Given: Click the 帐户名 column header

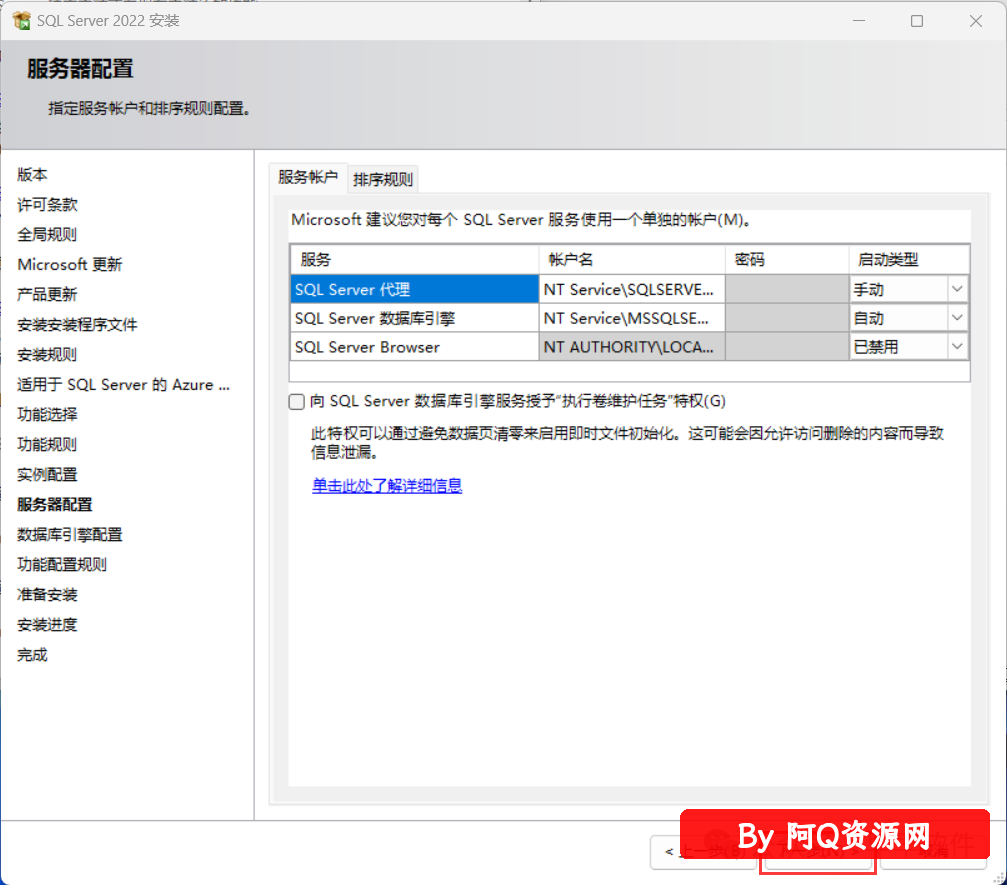Looking at the screenshot, I should [x=632, y=259].
